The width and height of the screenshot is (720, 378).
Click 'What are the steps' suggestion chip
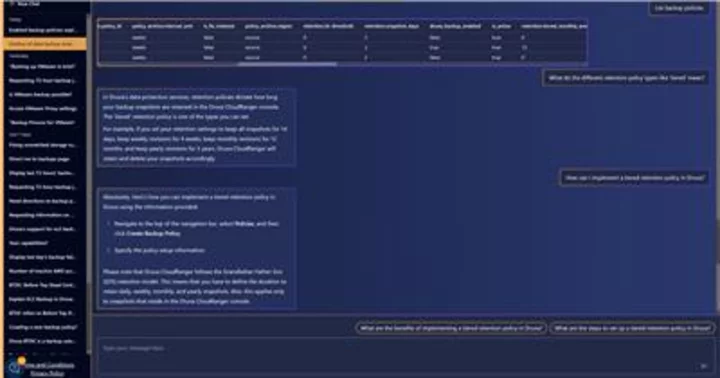[632, 328]
